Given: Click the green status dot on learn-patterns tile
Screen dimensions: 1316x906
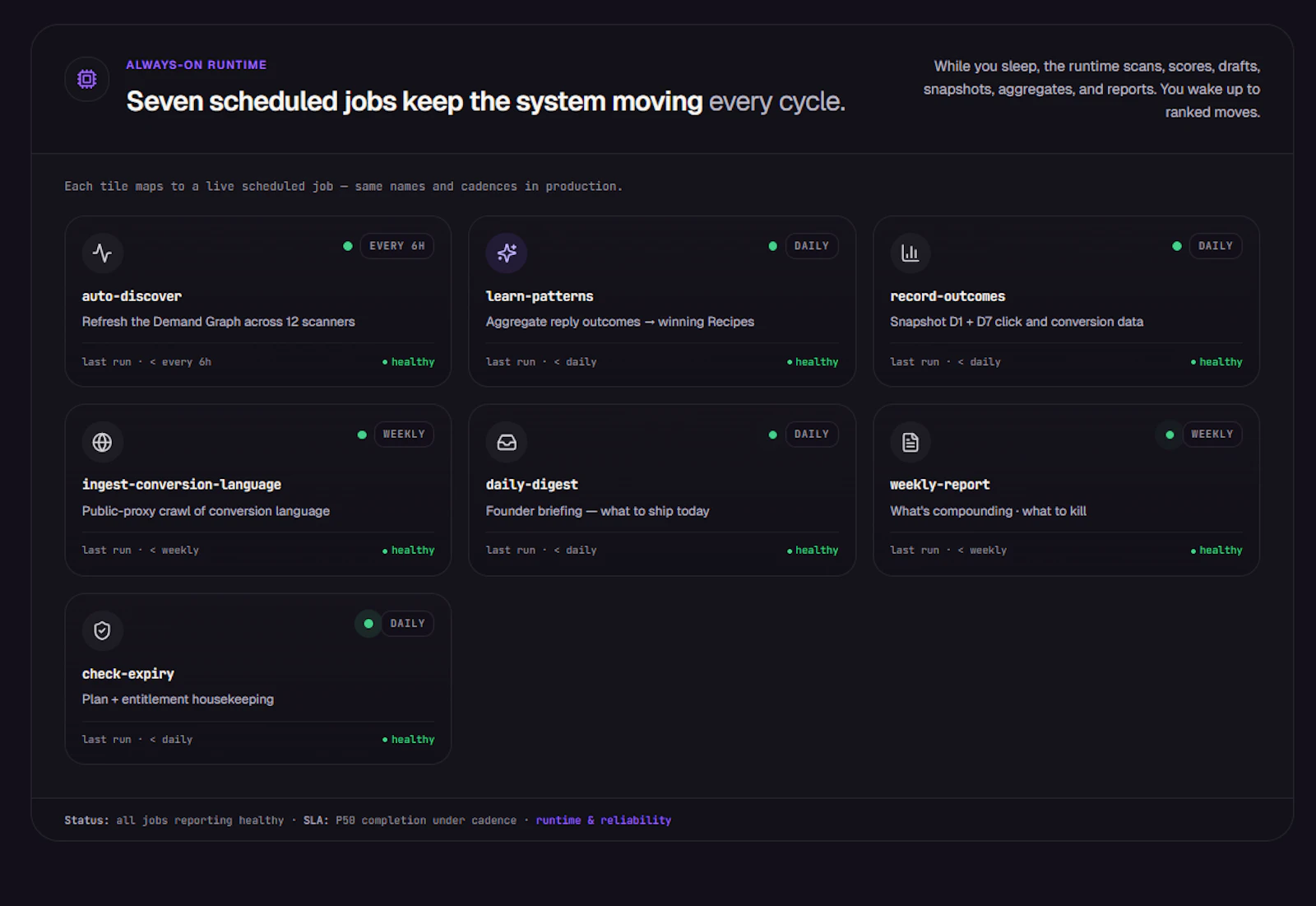Looking at the screenshot, I should [x=772, y=246].
